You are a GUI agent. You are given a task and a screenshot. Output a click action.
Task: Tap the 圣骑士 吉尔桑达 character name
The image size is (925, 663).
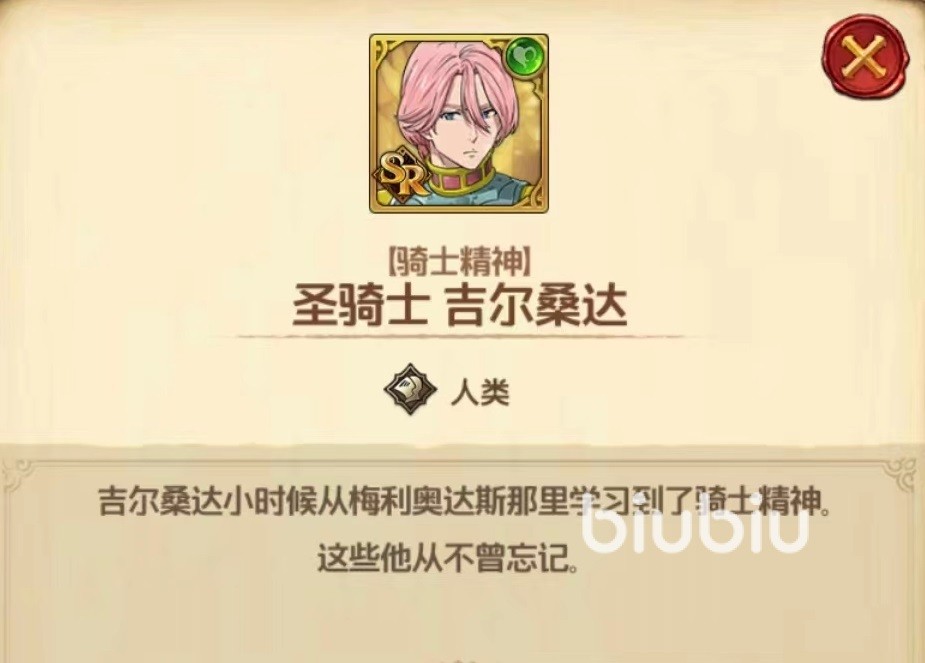pos(459,305)
